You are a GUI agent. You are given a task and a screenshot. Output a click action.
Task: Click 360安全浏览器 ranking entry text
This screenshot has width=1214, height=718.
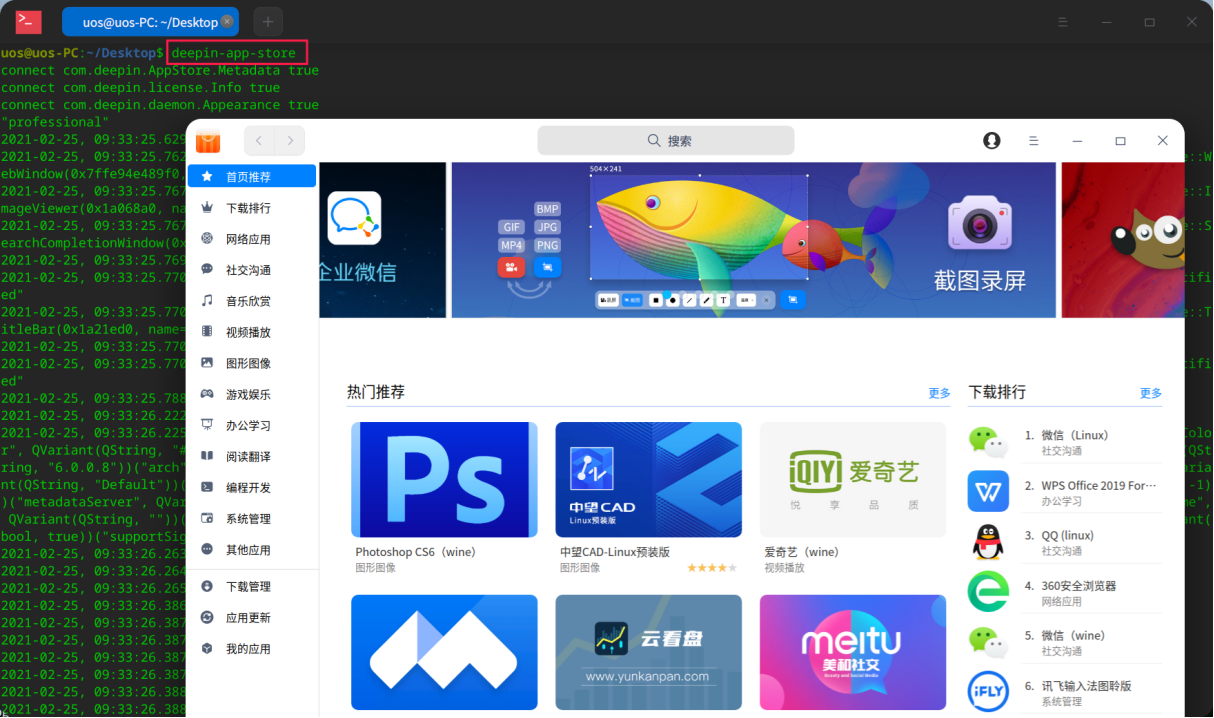[1078, 586]
